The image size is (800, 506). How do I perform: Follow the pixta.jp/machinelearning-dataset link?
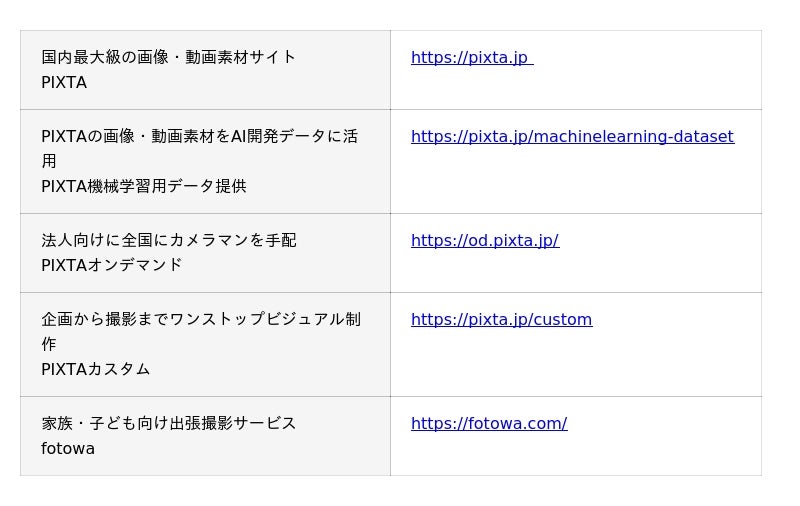click(572, 136)
